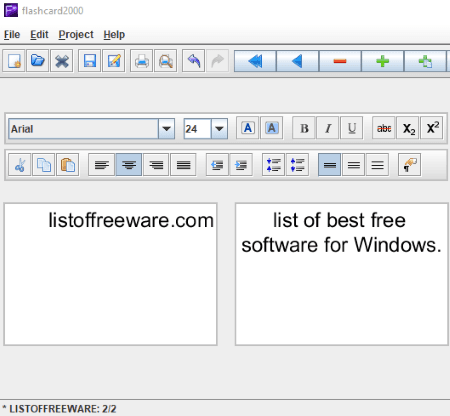Open Print Preview magnifier icon
This screenshot has width=450, height=416.
(166, 61)
